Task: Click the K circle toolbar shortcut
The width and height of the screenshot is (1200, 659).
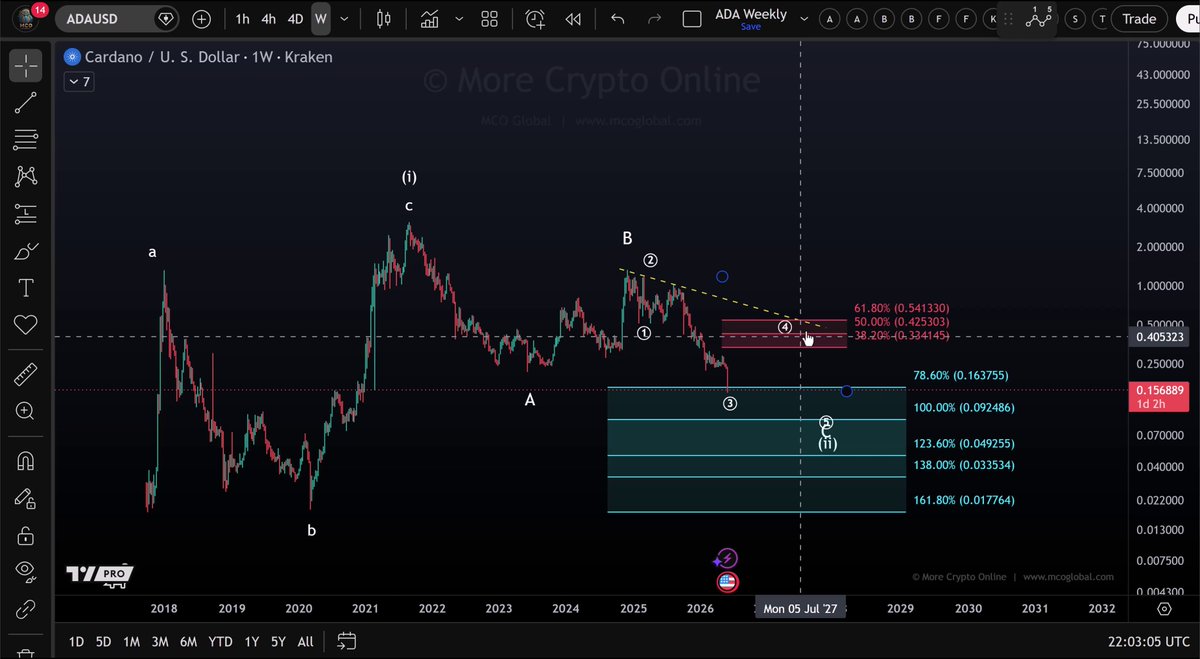Action: coord(993,18)
